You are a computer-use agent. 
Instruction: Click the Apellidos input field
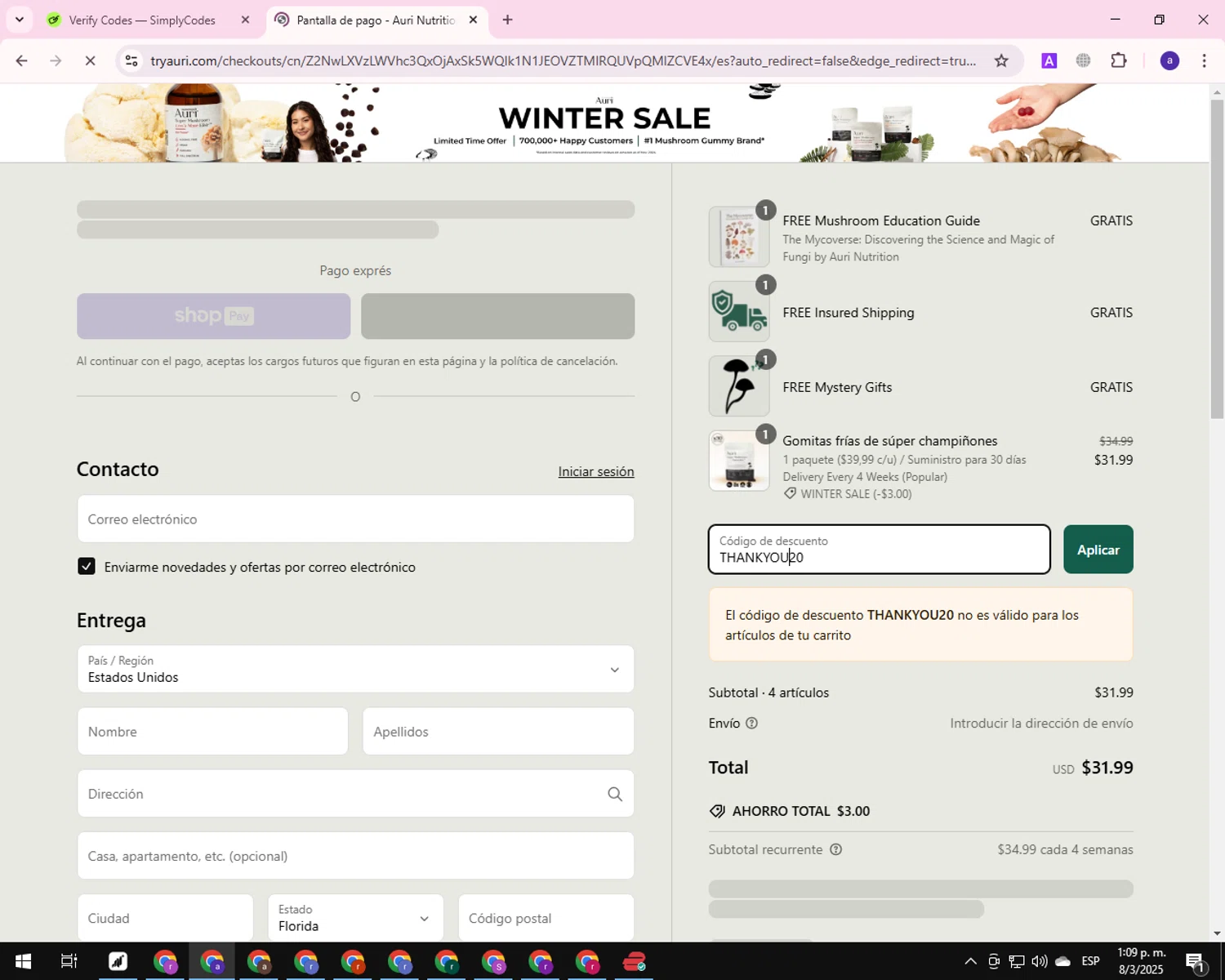click(498, 731)
